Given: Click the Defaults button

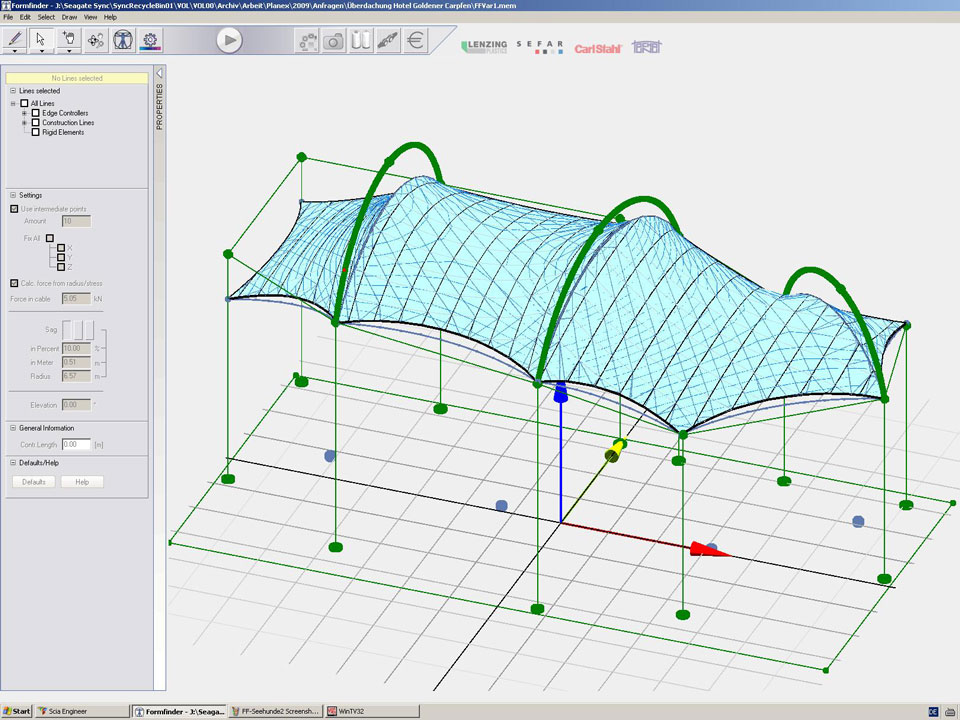Looking at the screenshot, I should [34, 482].
